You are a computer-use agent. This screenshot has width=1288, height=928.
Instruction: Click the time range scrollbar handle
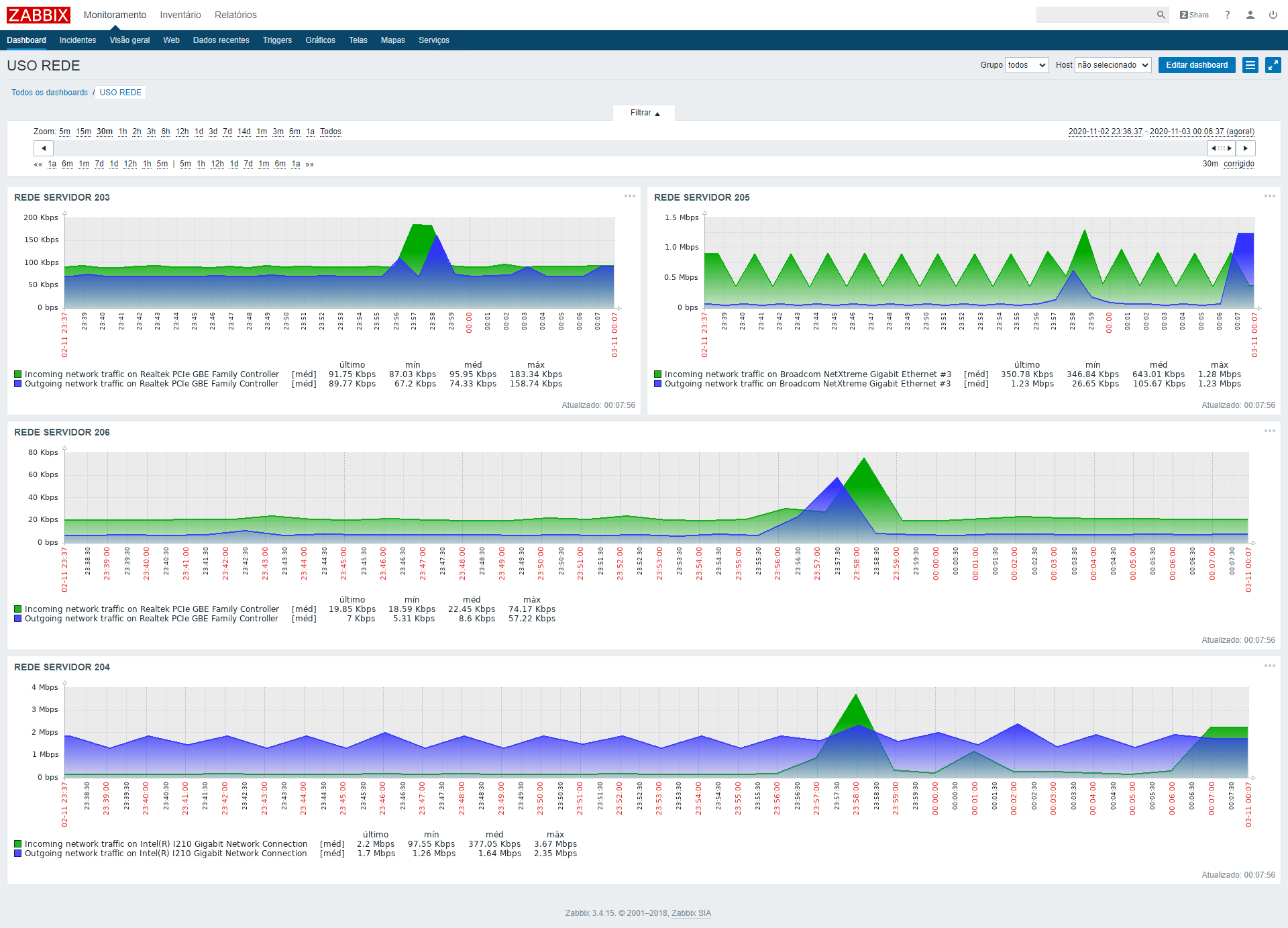(x=1222, y=148)
